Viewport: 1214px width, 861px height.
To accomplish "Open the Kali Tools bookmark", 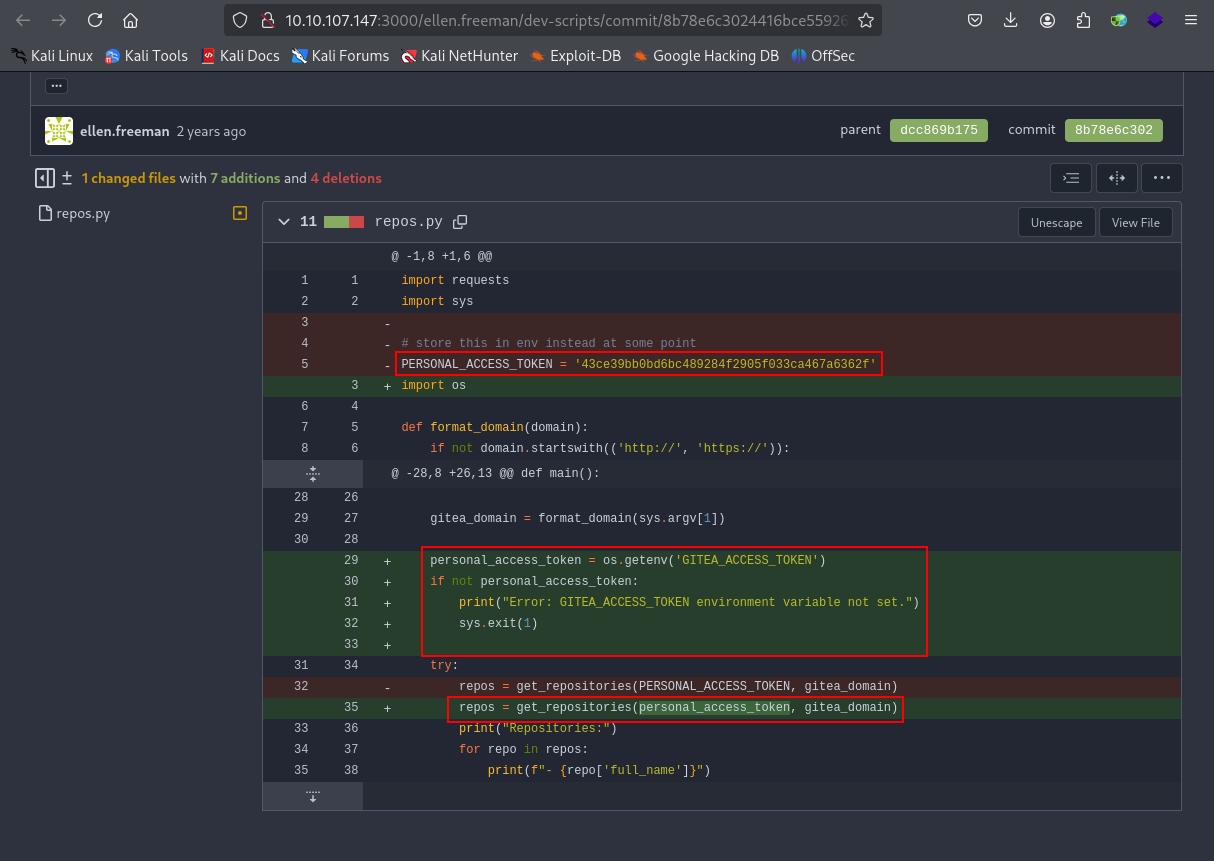I will tap(146, 56).
